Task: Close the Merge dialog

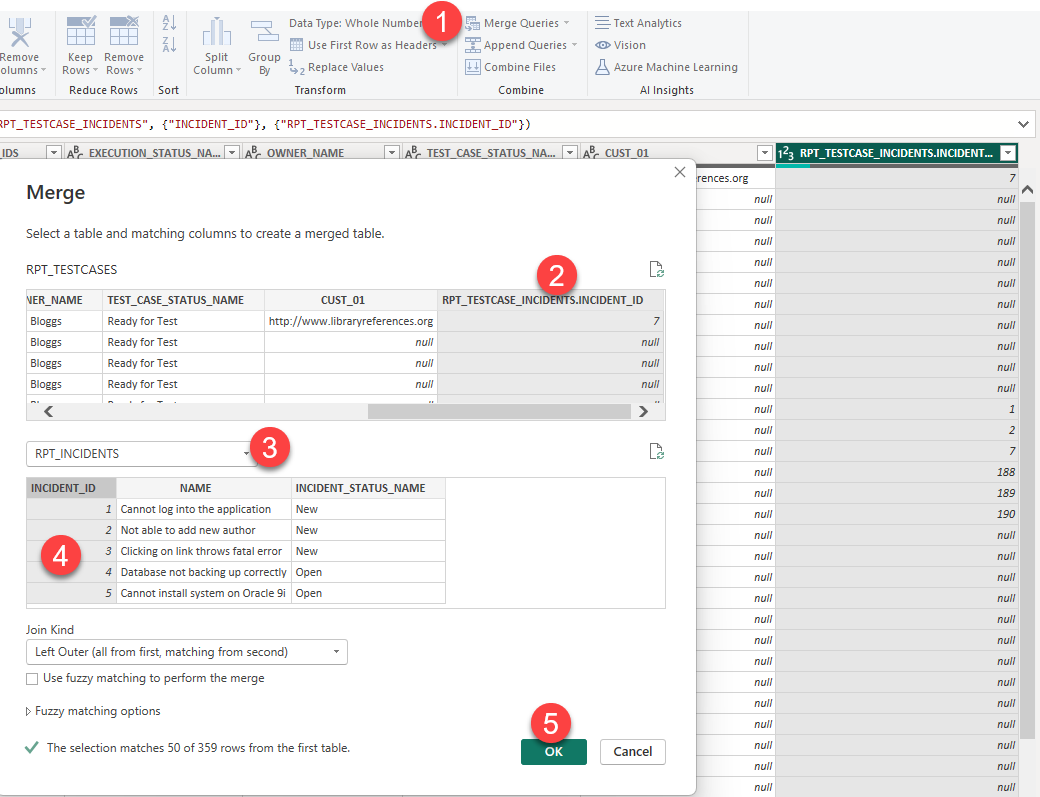Action: pyautogui.click(x=680, y=172)
